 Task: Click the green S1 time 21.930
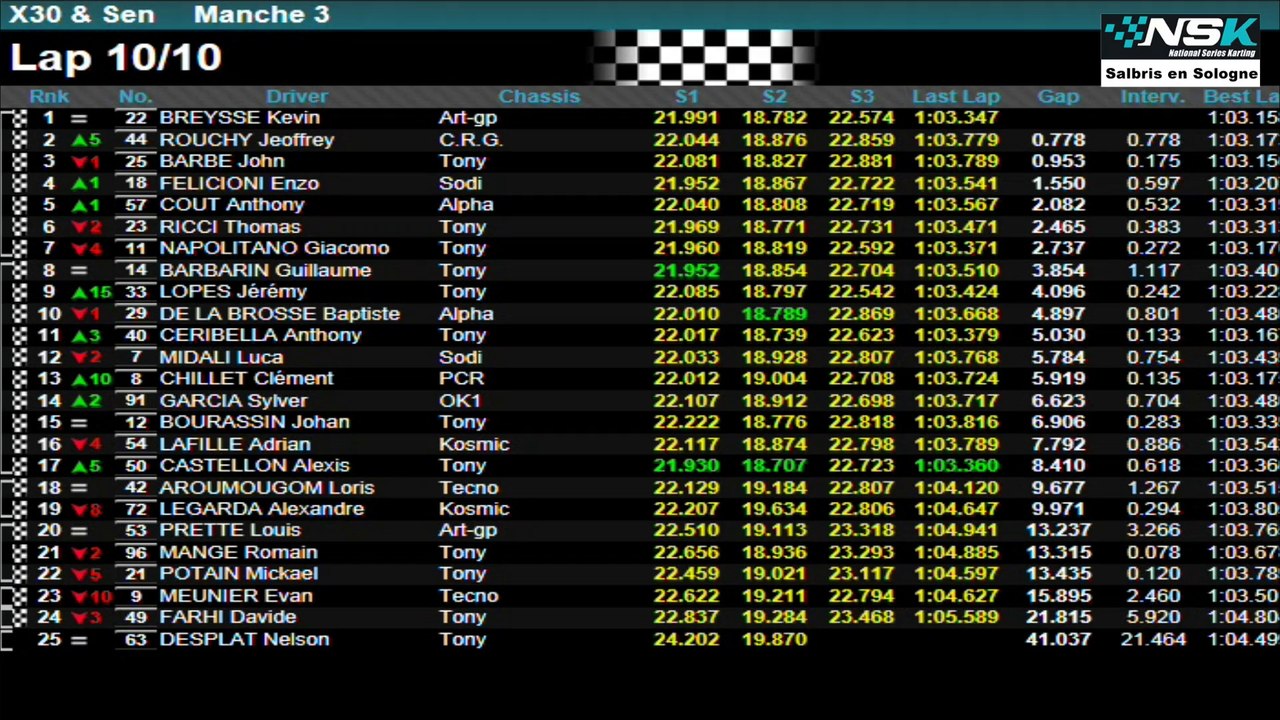click(686, 466)
